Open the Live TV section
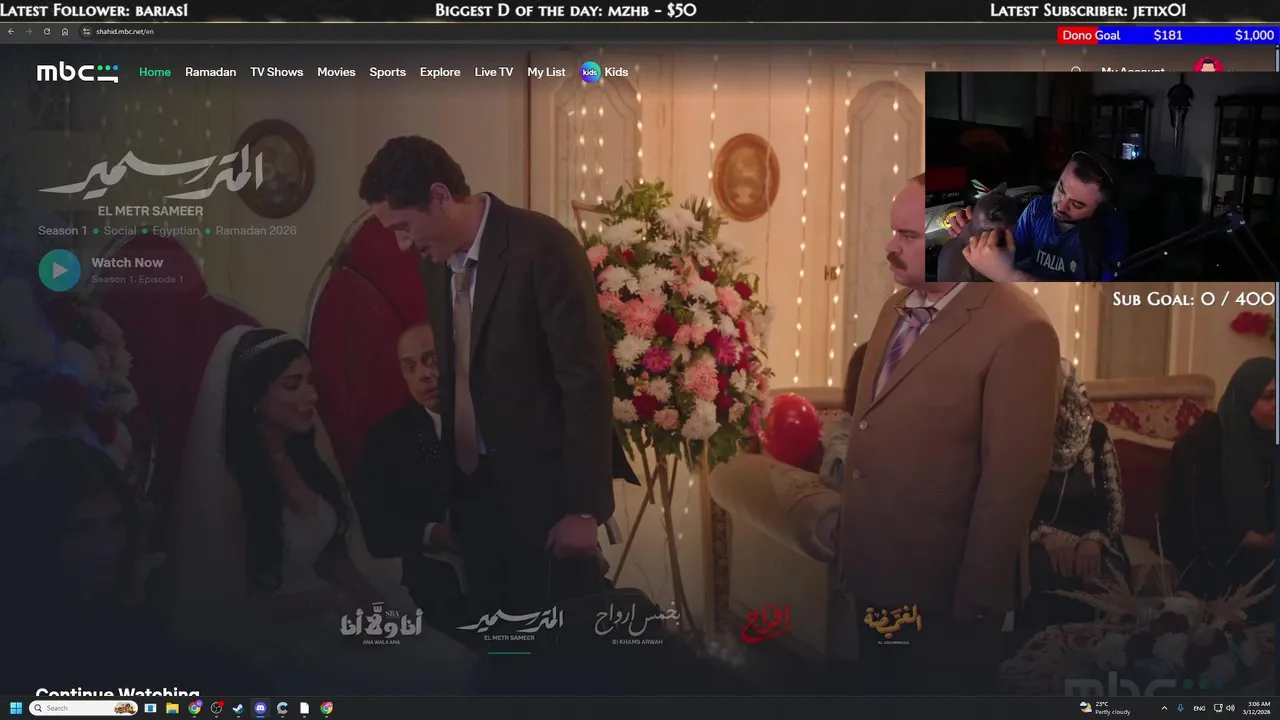Image resolution: width=1280 pixels, height=720 pixels. tap(494, 72)
